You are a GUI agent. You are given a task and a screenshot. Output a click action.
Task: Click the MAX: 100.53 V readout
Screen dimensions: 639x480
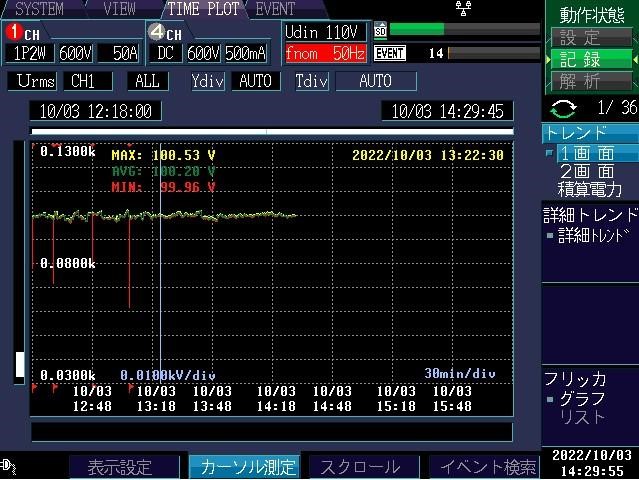(163, 155)
